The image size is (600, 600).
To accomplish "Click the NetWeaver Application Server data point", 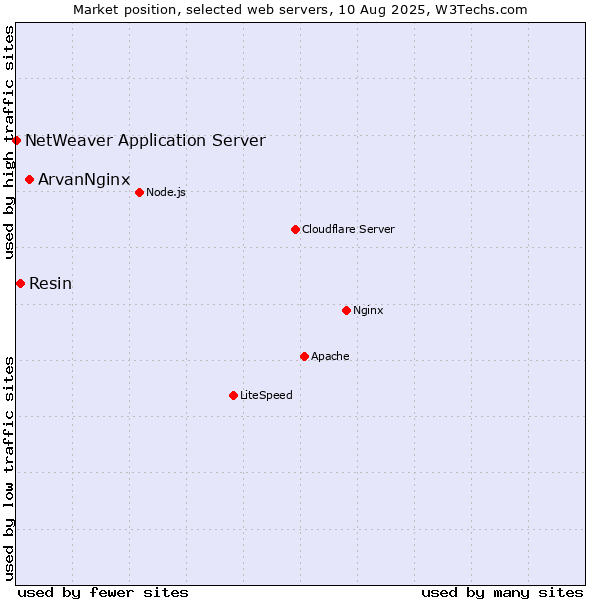I will (x=16, y=140).
